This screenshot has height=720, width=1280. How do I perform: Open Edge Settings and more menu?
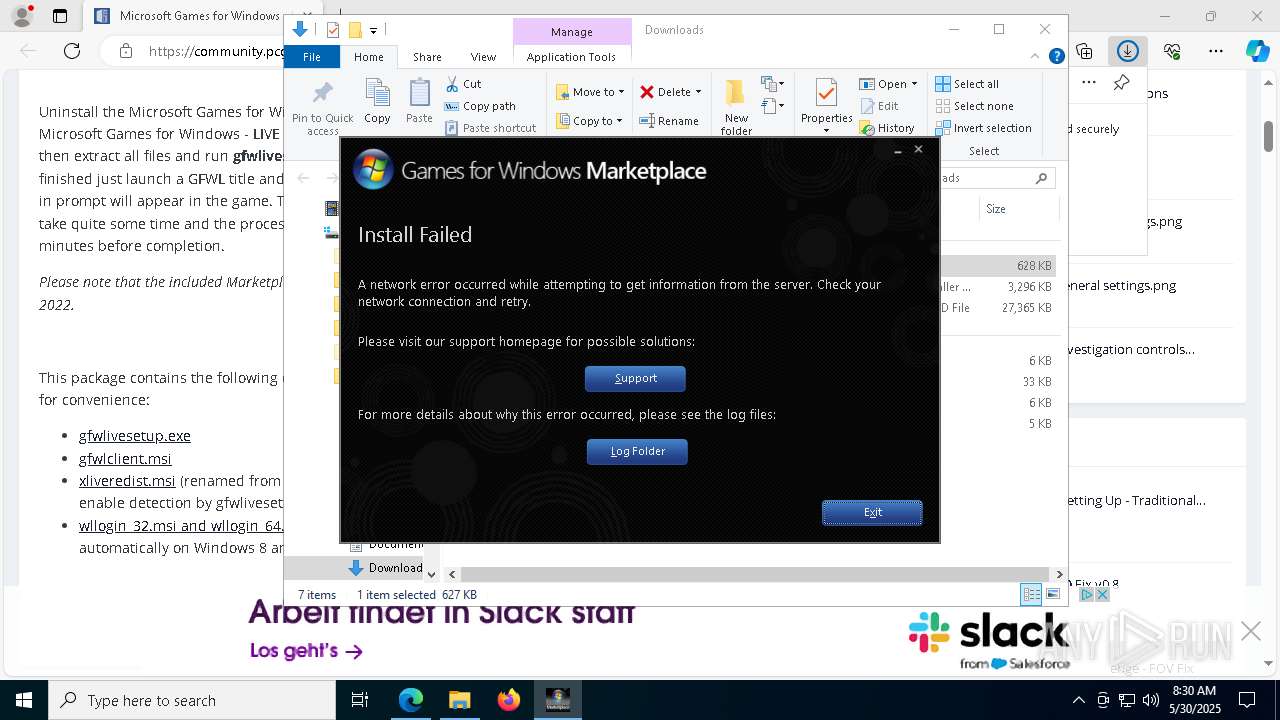(1216, 51)
